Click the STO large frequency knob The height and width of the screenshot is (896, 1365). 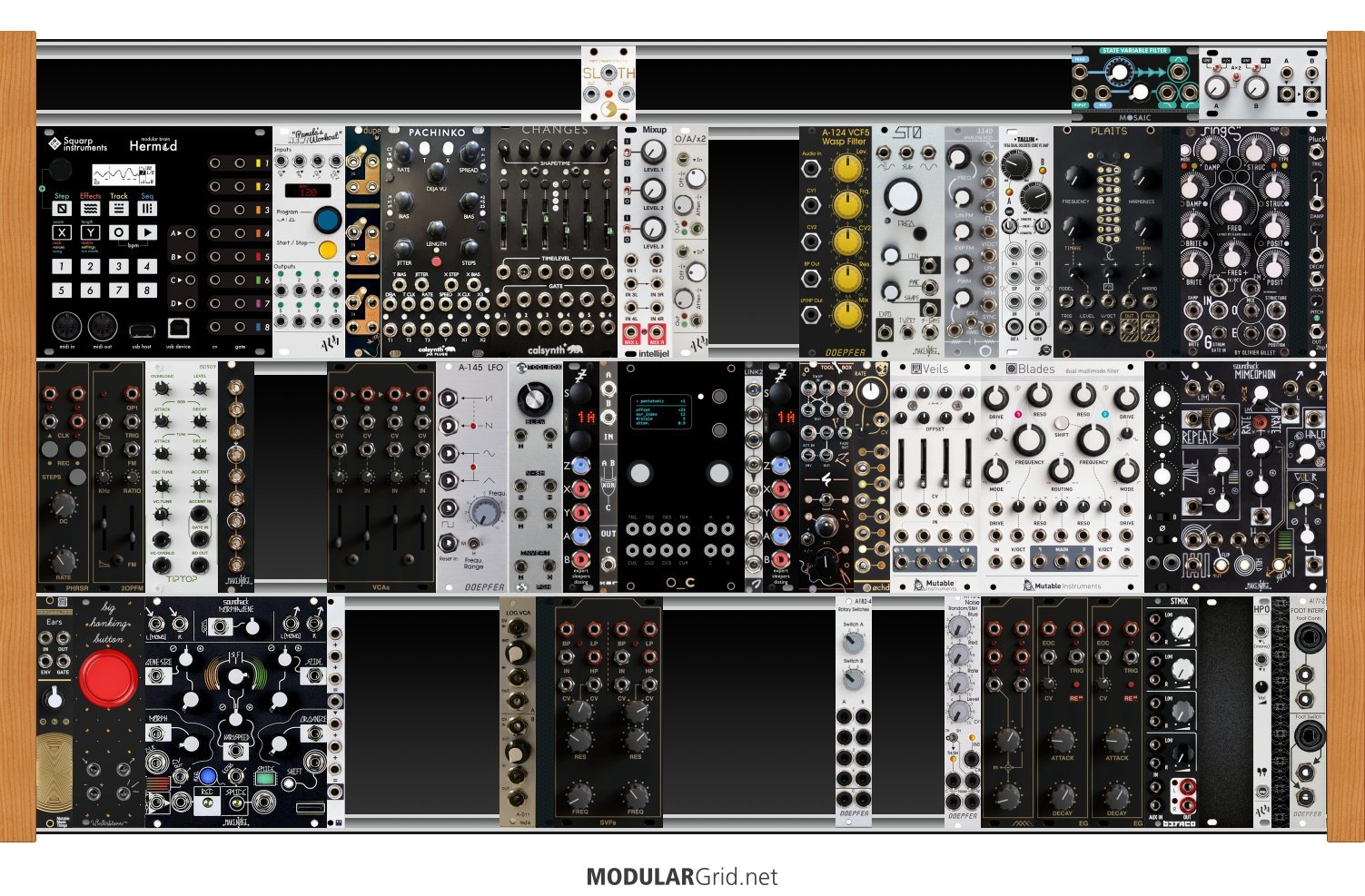(x=903, y=196)
